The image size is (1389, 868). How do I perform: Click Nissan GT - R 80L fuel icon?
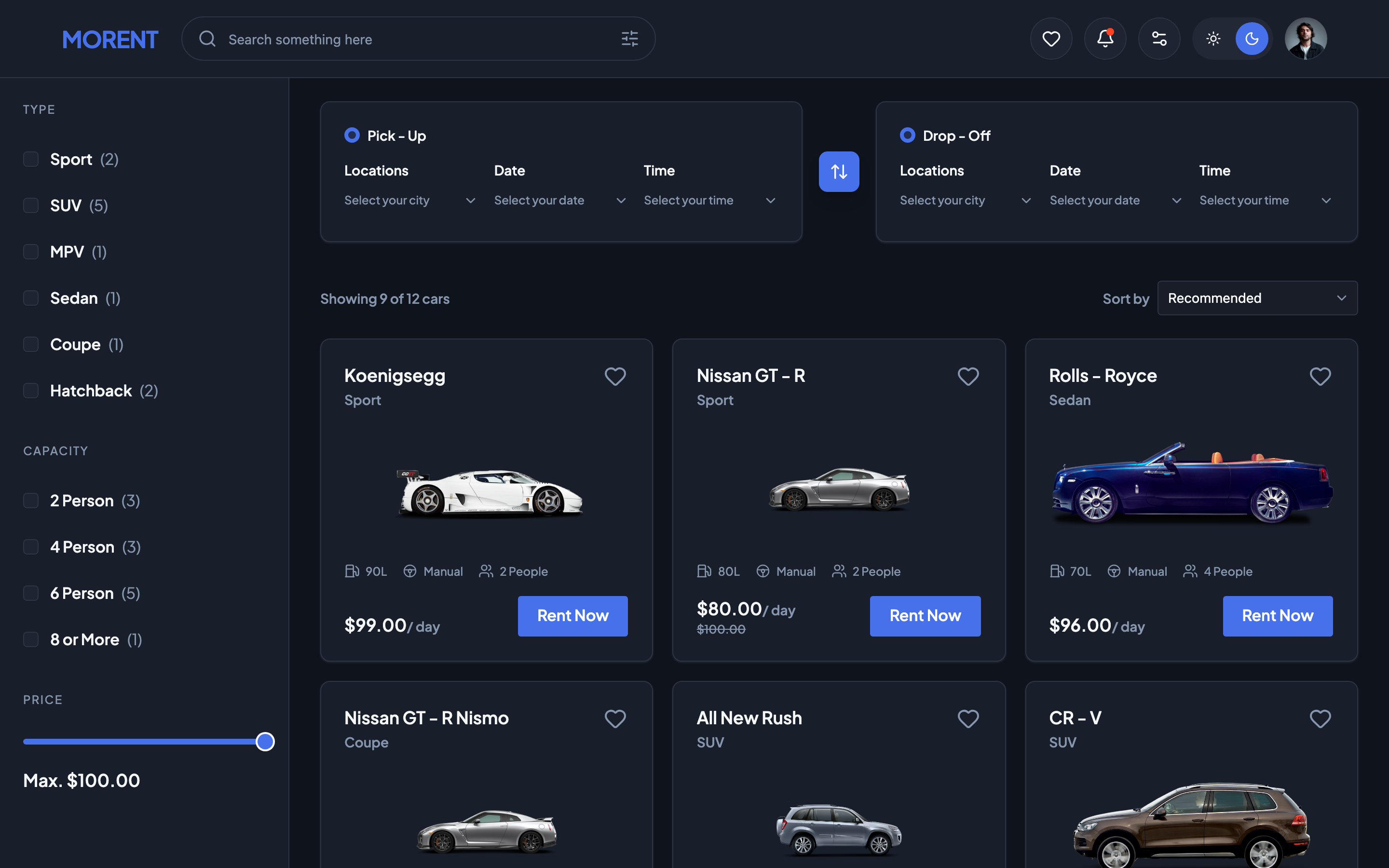pyautogui.click(x=704, y=570)
